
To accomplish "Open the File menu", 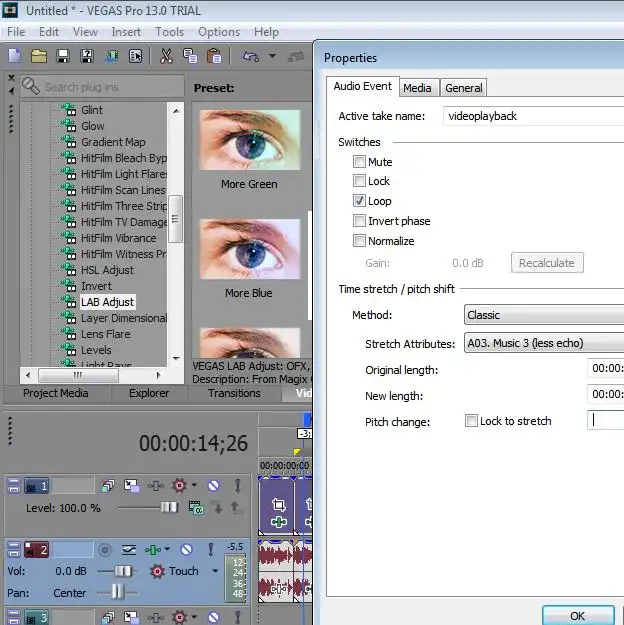I will pos(16,32).
